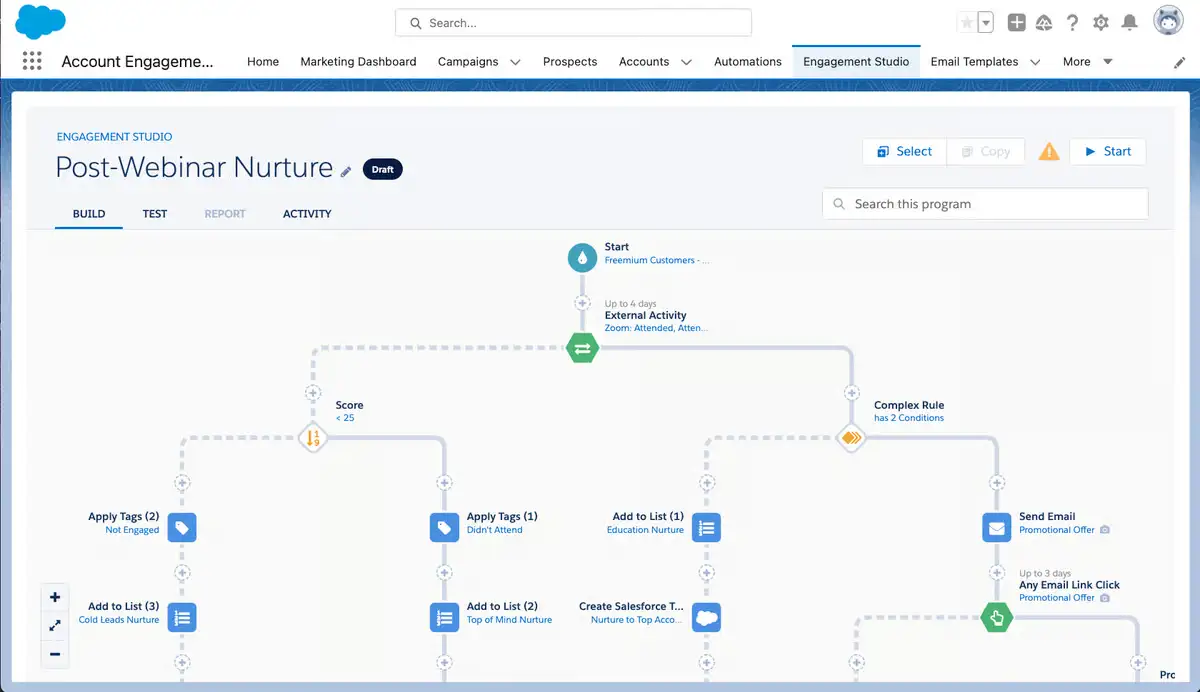Screen dimensions: 1200x692
Task: Expand the Campaigns navigation dropdown
Action: coord(515,61)
